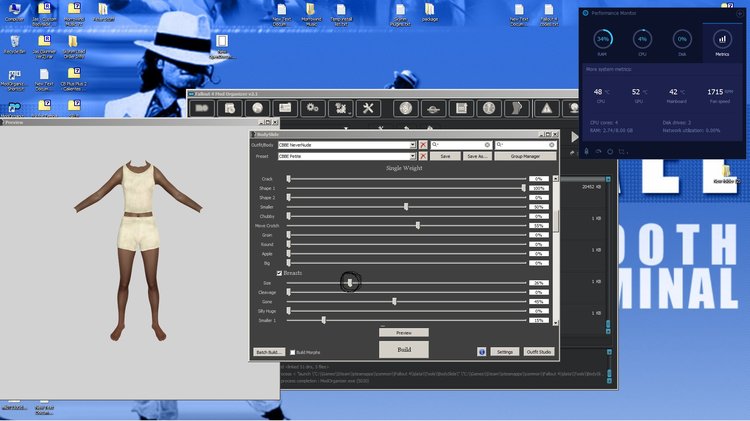Click the Smaller 1 slider track
The width and height of the screenshot is (750, 421).
pyautogui.click(x=407, y=320)
